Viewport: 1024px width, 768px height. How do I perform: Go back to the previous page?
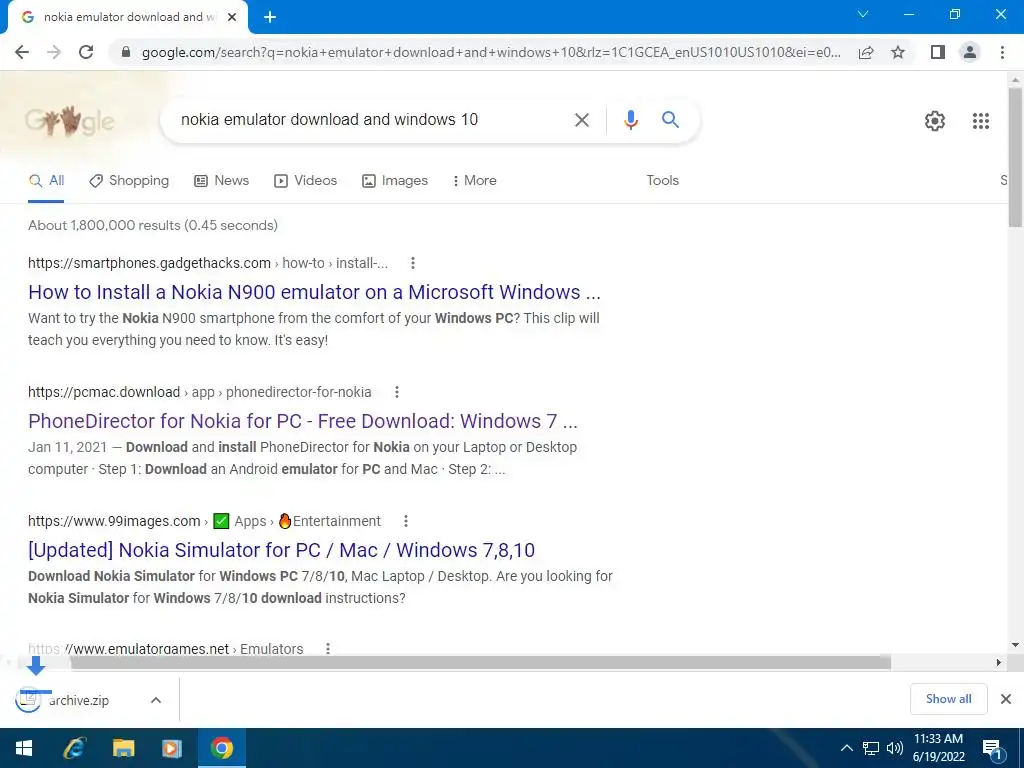[x=22, y=52]
